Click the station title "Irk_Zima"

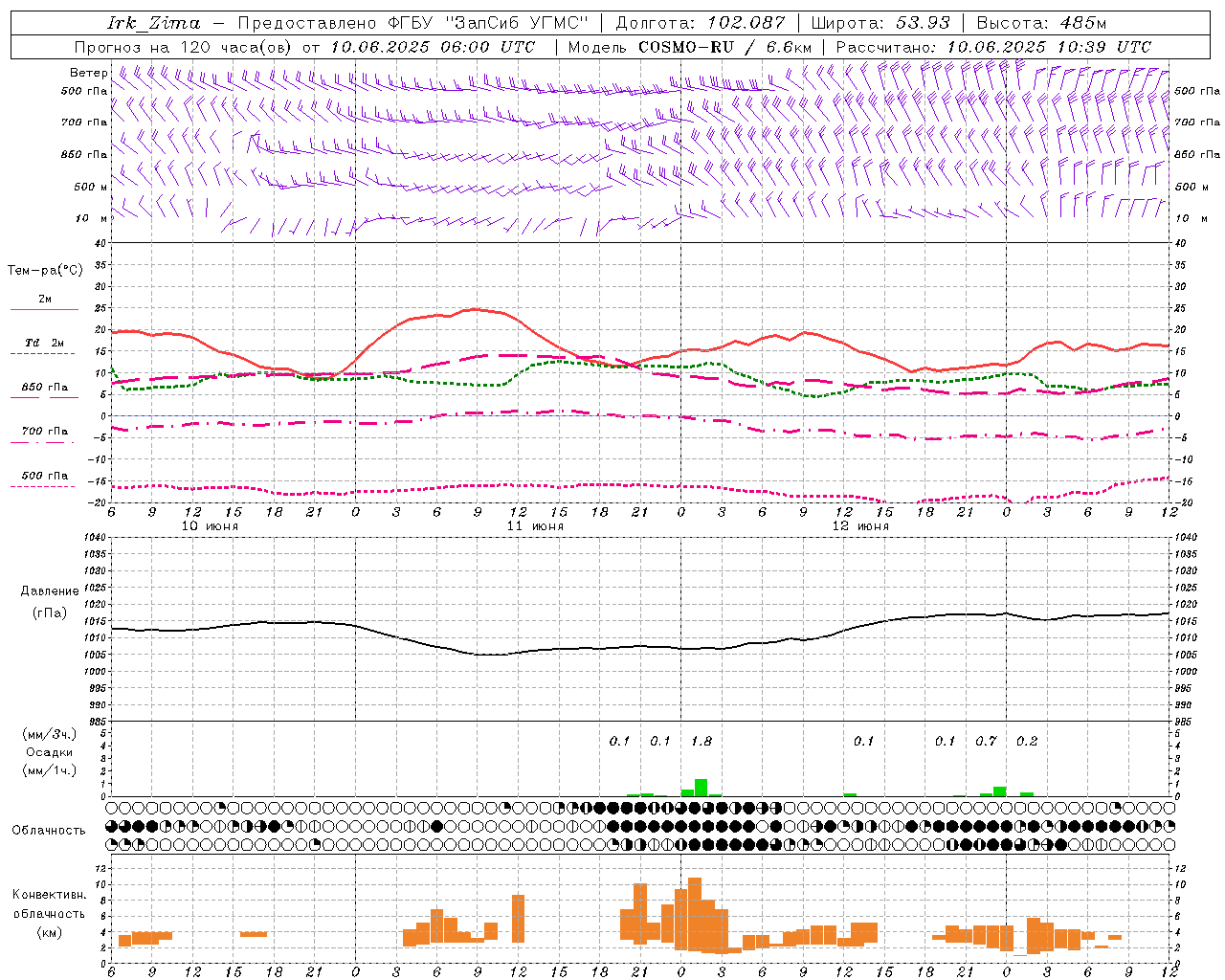[x=154, y=23]
